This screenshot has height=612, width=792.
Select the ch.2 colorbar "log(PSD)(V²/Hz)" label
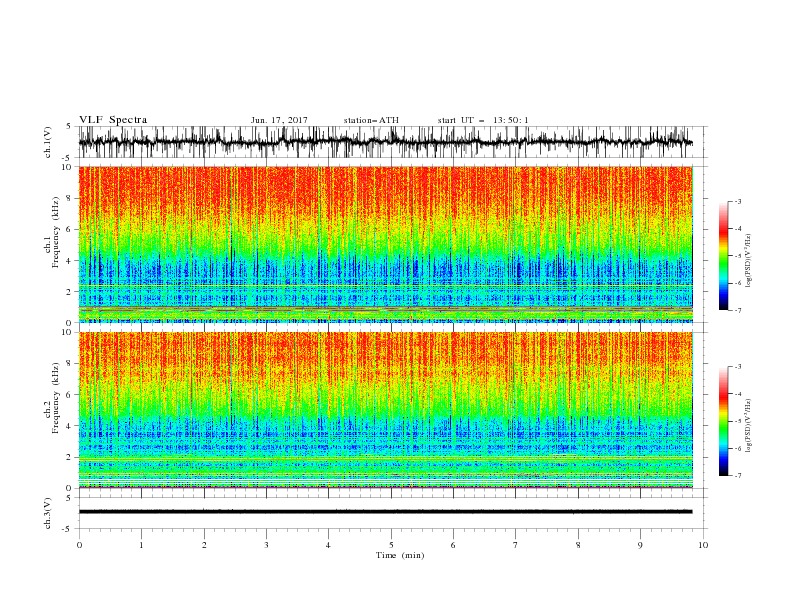(748, 425)
